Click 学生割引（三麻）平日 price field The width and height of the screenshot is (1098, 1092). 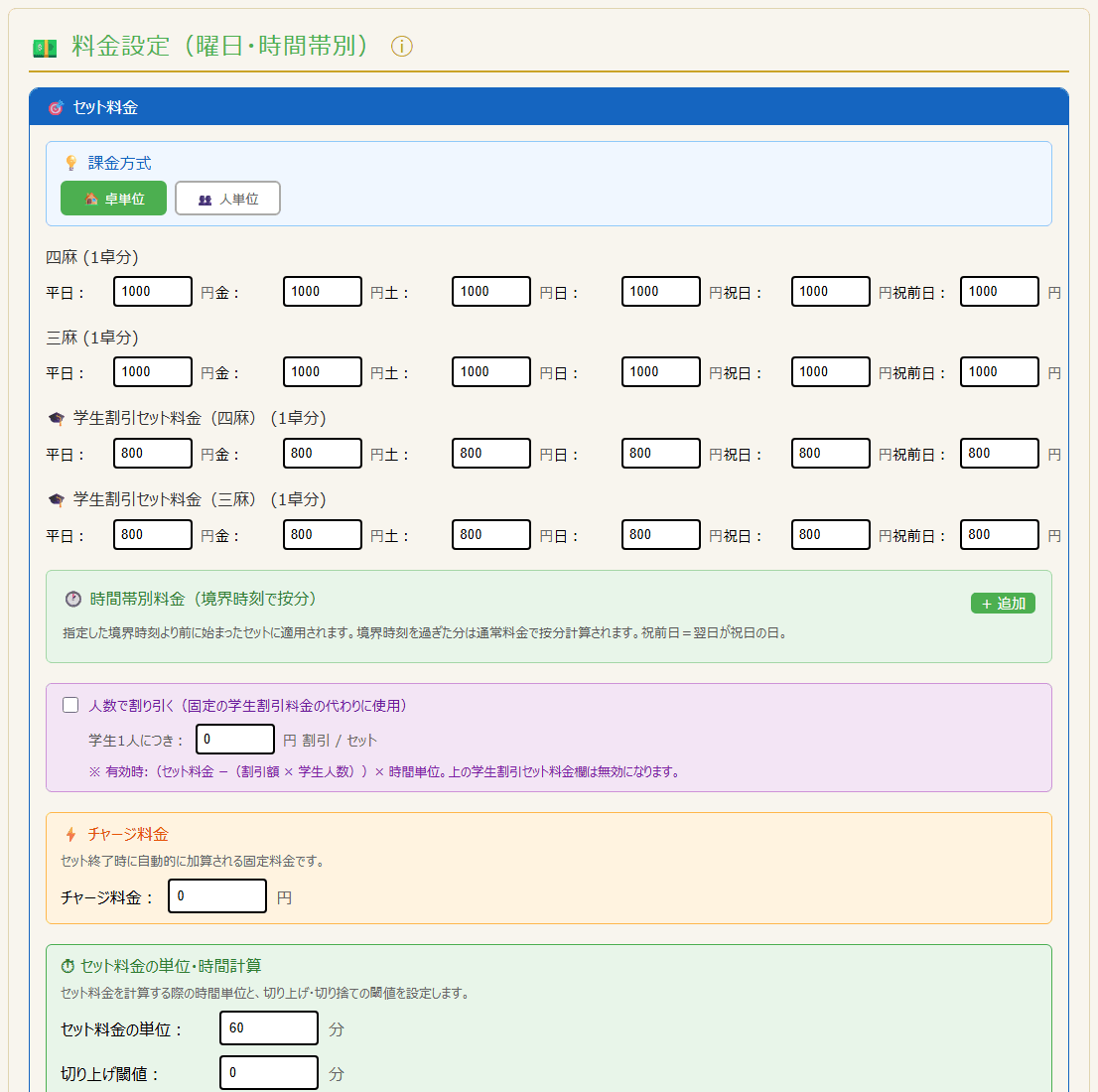153,534
